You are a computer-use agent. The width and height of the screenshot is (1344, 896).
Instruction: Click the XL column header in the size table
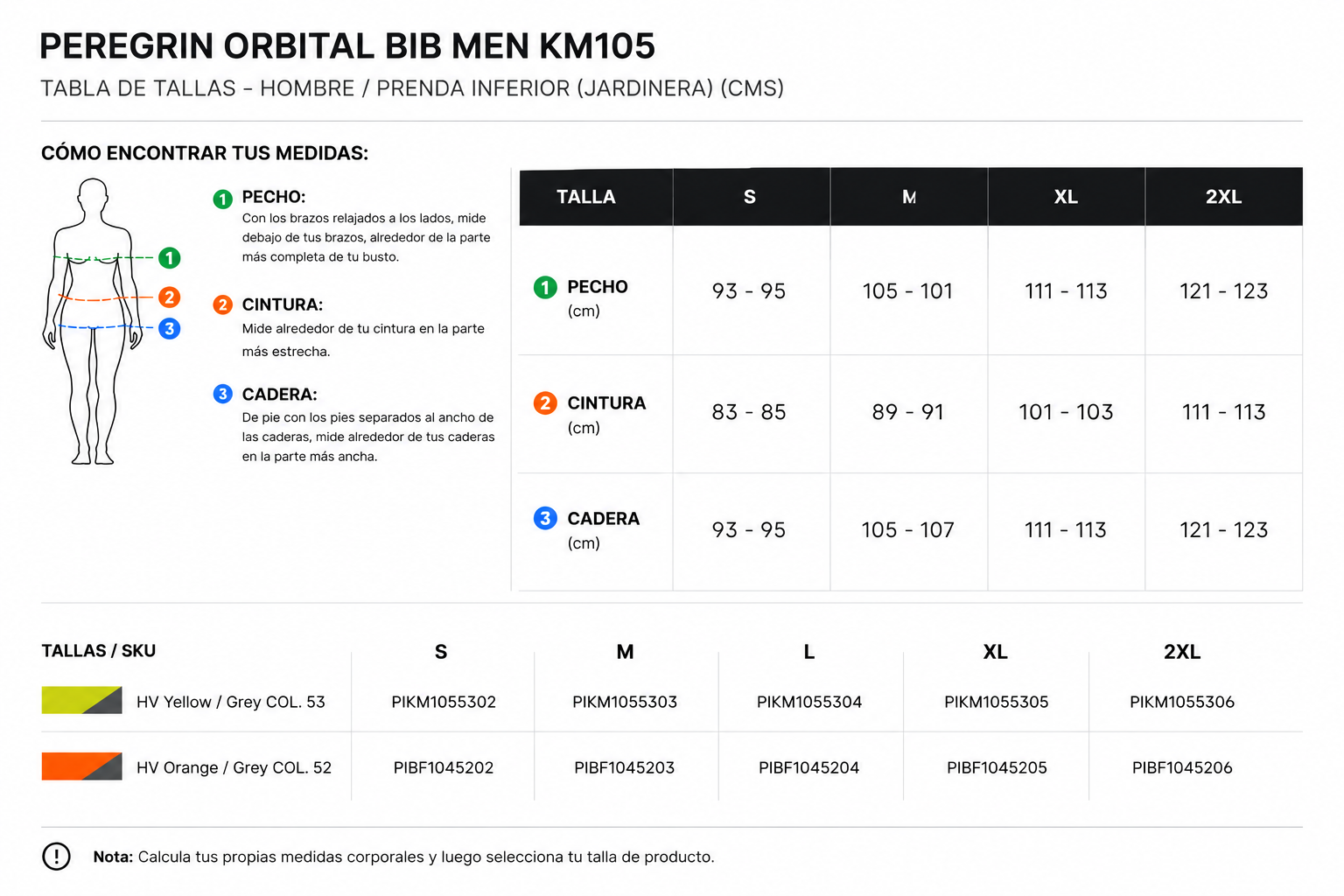pyautogui.click(x=1066, y=197)
